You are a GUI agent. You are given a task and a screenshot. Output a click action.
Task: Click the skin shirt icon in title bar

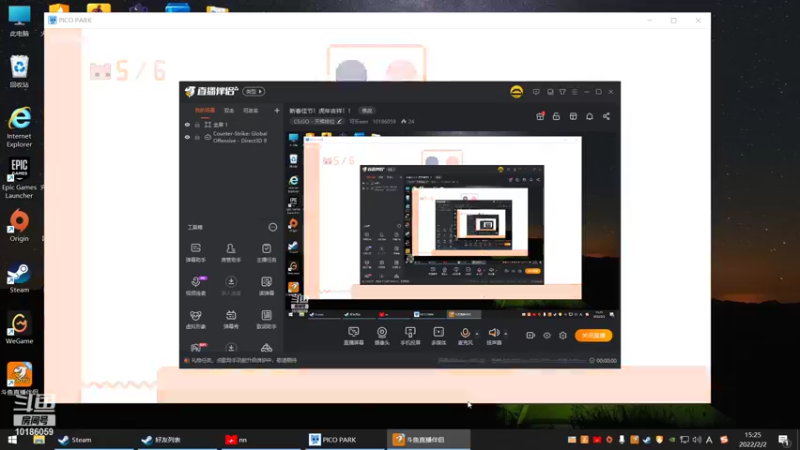(562, 92)
